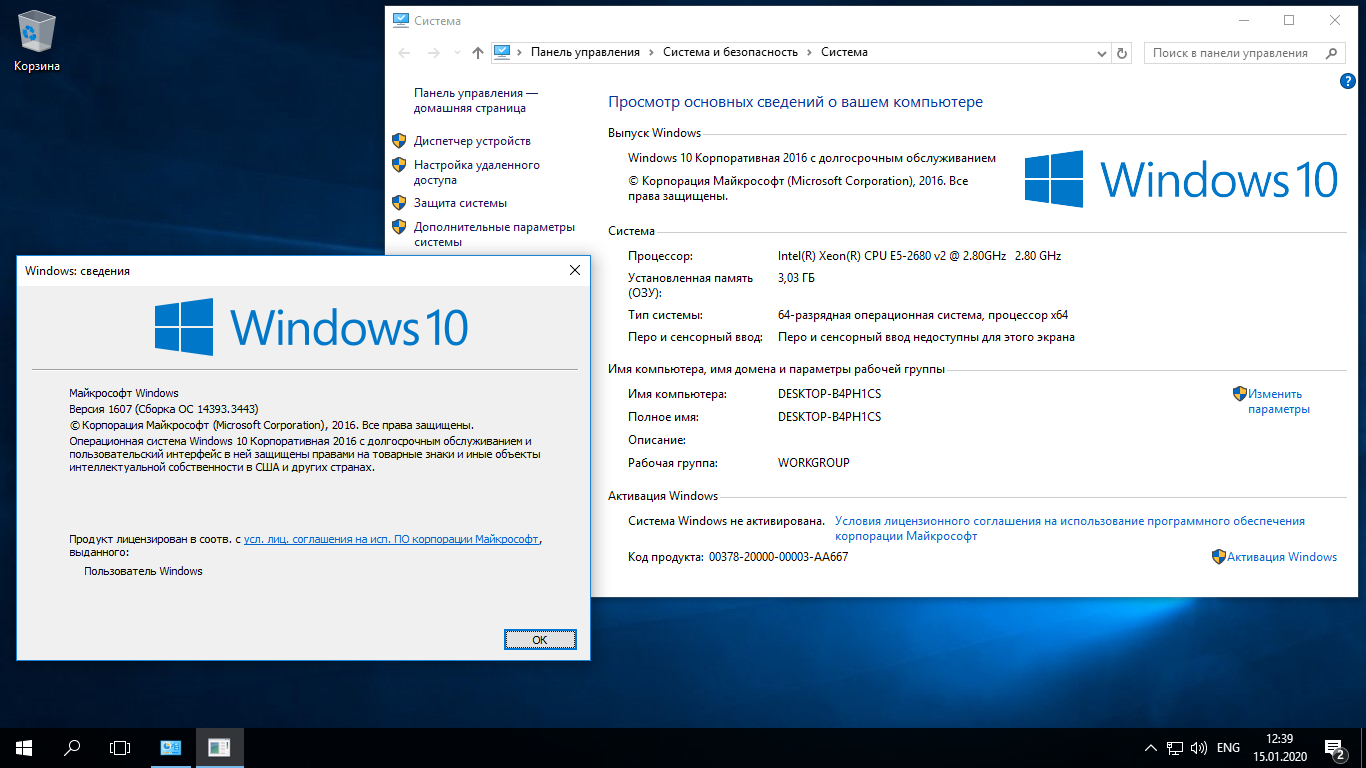Open Панель управления — домашняя страница

[476, 100]
